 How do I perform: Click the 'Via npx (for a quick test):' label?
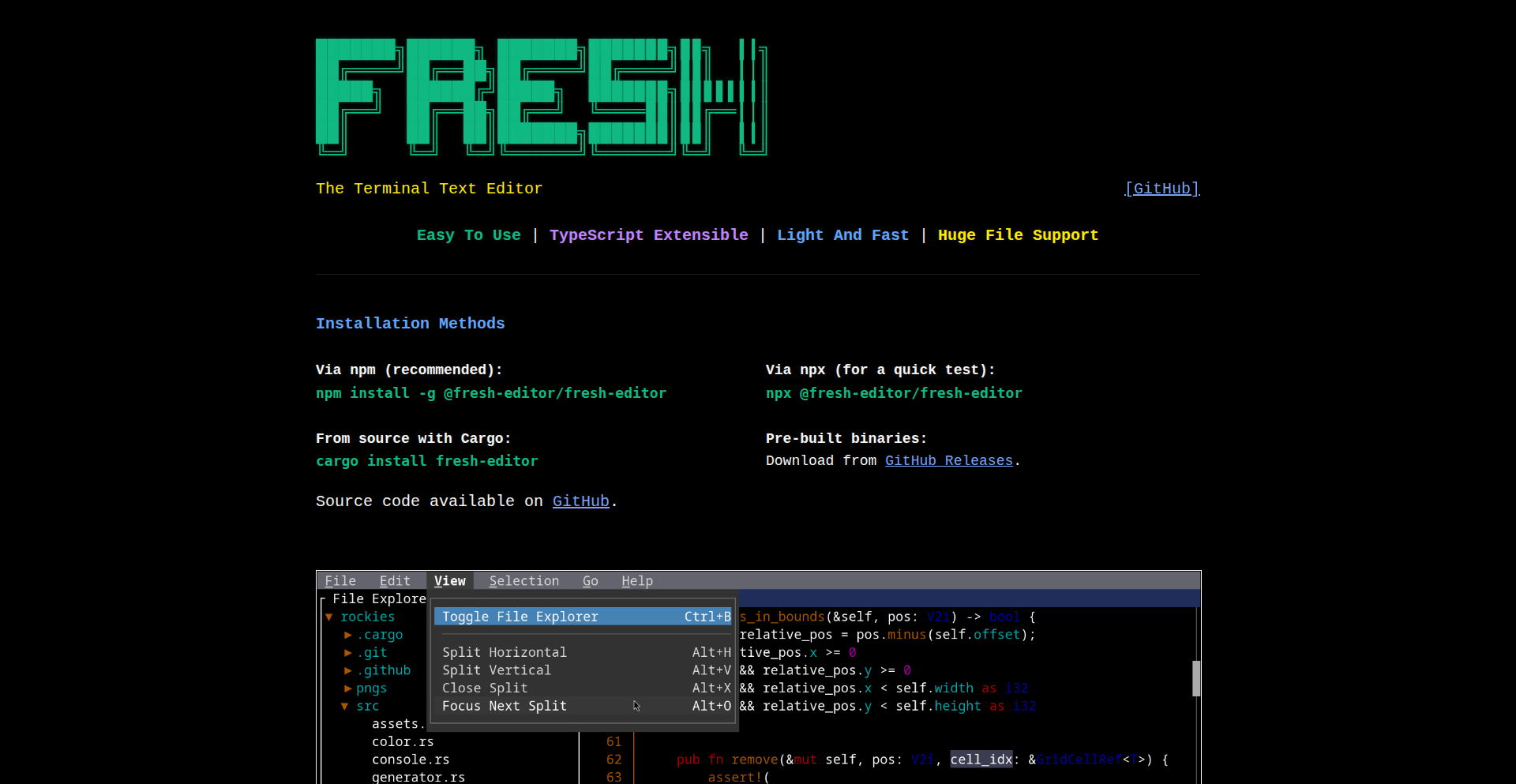(x=880, y=369)
